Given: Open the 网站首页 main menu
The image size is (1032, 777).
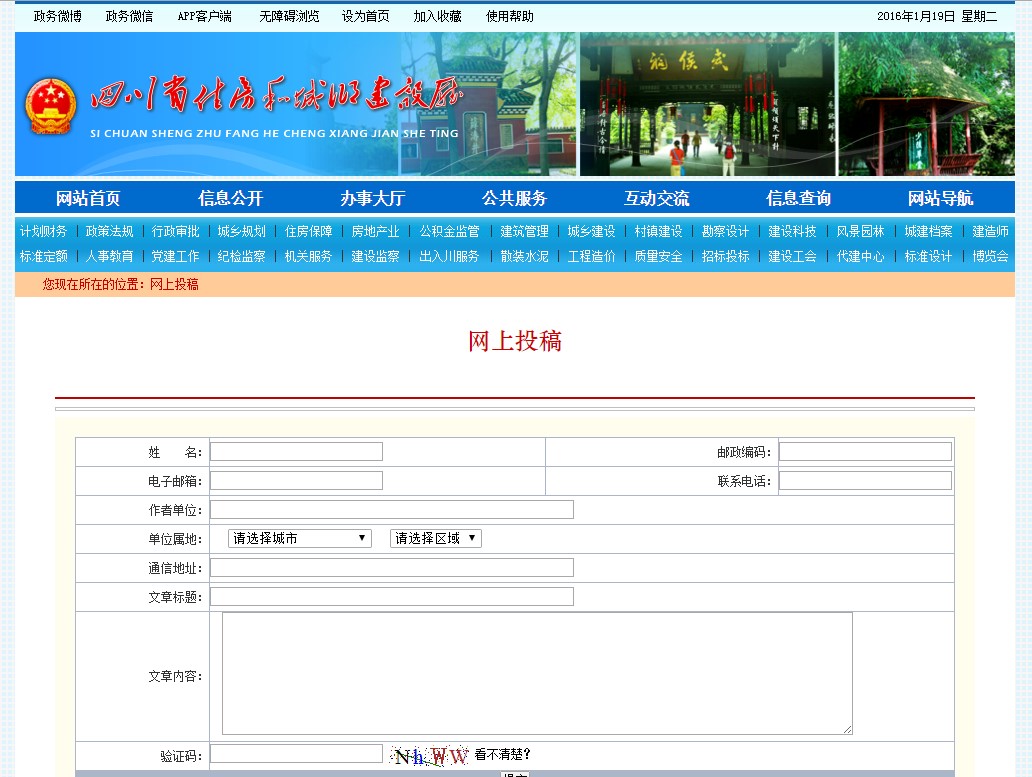Looking at the screenshot, I should [88, 198].
